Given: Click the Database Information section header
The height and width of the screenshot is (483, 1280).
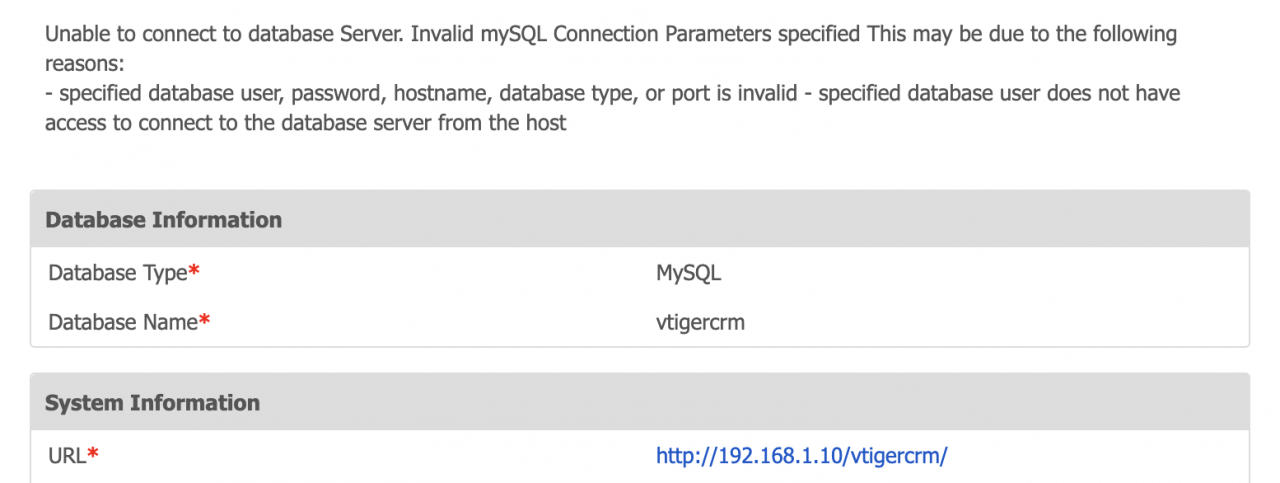Looking at the screenshot, I should pos(164,220).
